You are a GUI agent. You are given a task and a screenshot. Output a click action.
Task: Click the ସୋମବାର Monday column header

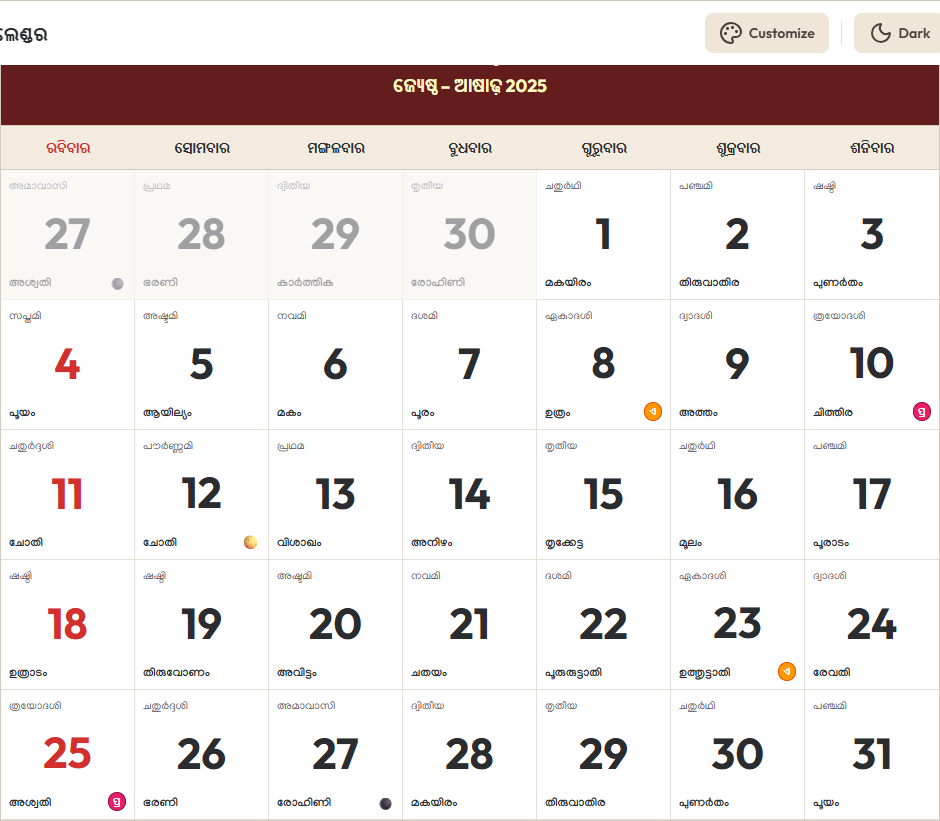(202, 148)
